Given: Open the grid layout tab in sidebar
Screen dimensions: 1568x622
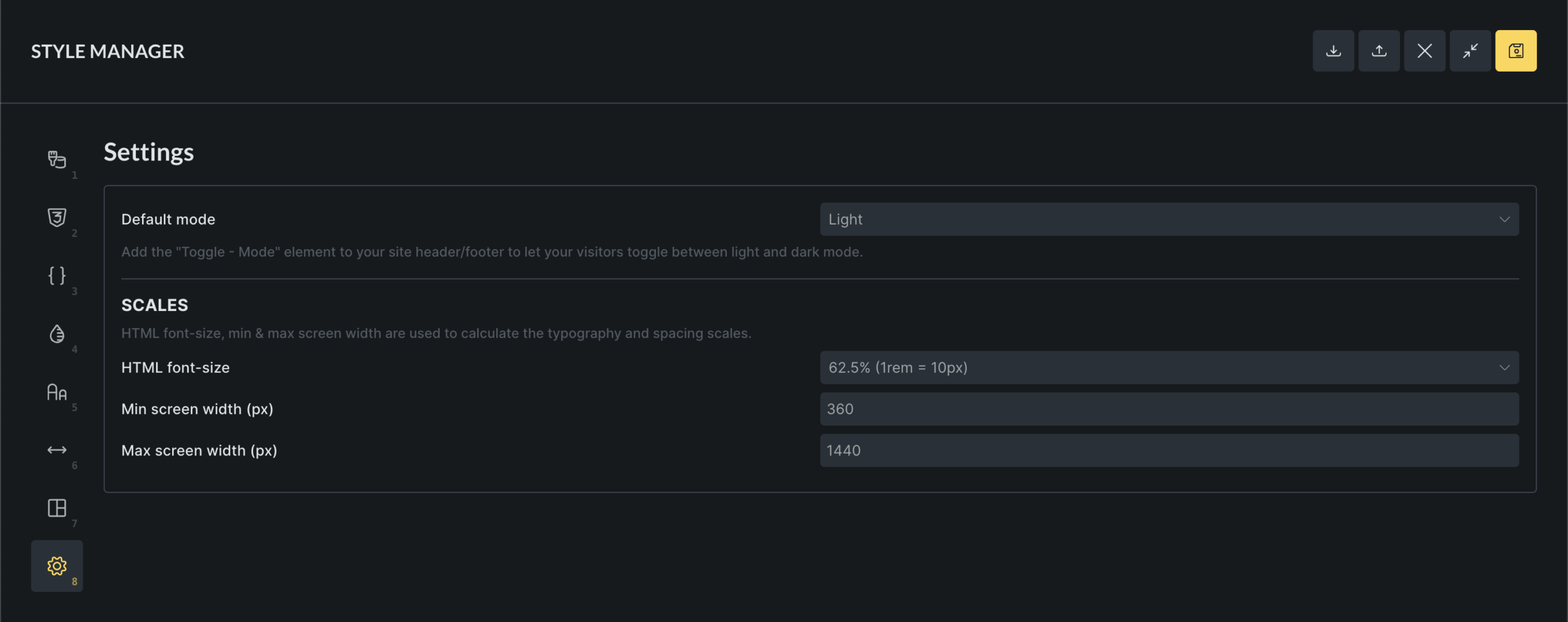Looking at the screenshot, I should point(57,508).
